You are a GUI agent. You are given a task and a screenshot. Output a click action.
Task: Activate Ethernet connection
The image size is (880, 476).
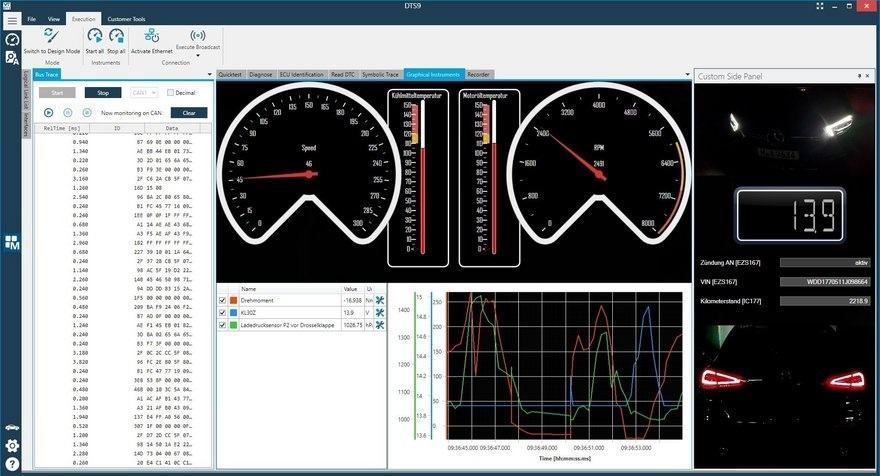[152, 36]
